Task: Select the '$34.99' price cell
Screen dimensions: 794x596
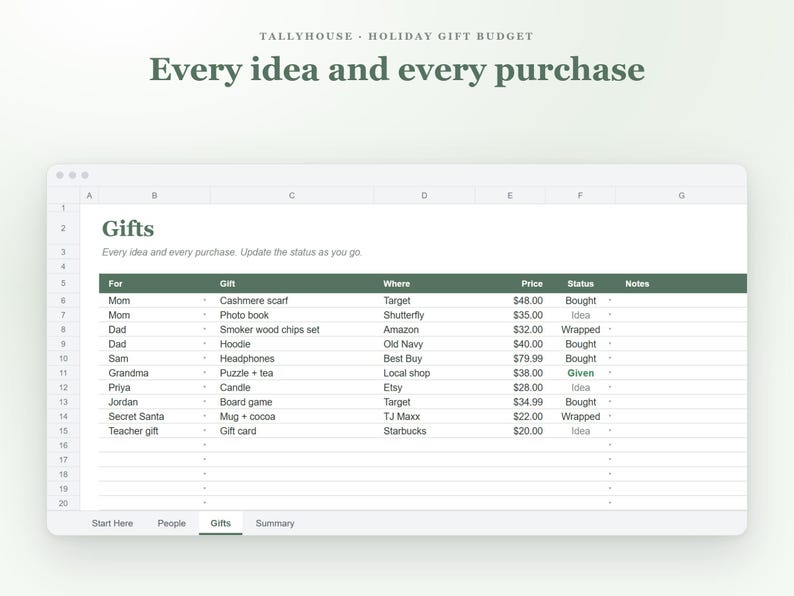Action: tap(510, 402)
